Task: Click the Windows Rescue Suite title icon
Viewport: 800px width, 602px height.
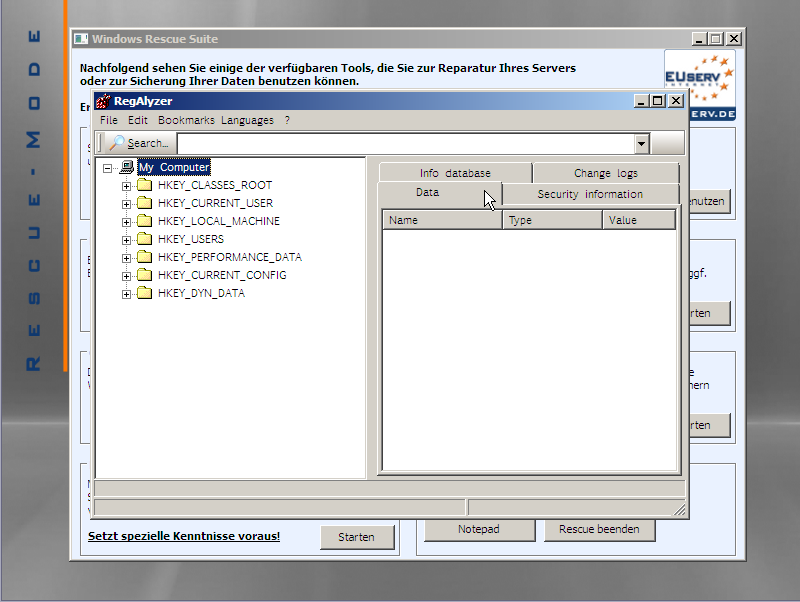Action: tap(81, 39)
